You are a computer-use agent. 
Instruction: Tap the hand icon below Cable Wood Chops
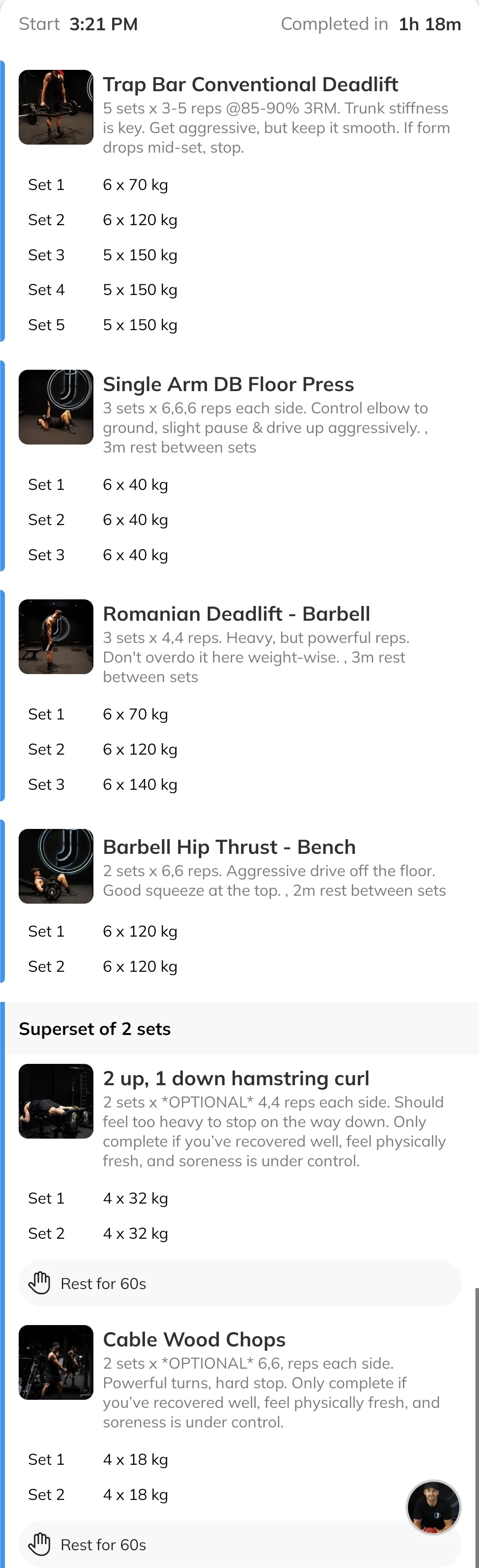coord(40,1544)
